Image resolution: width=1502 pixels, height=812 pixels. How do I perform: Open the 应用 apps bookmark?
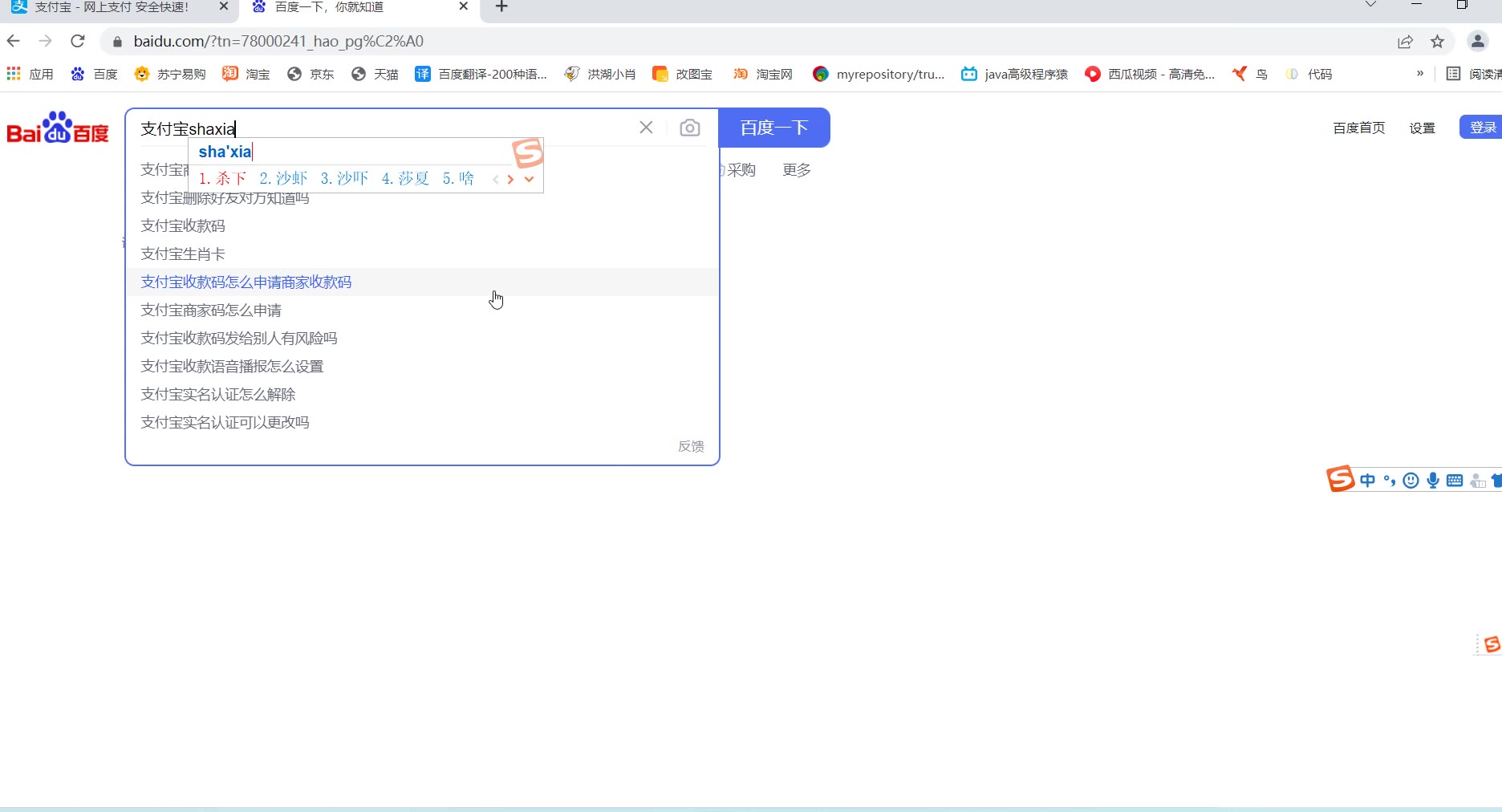[x=30, y=74]
